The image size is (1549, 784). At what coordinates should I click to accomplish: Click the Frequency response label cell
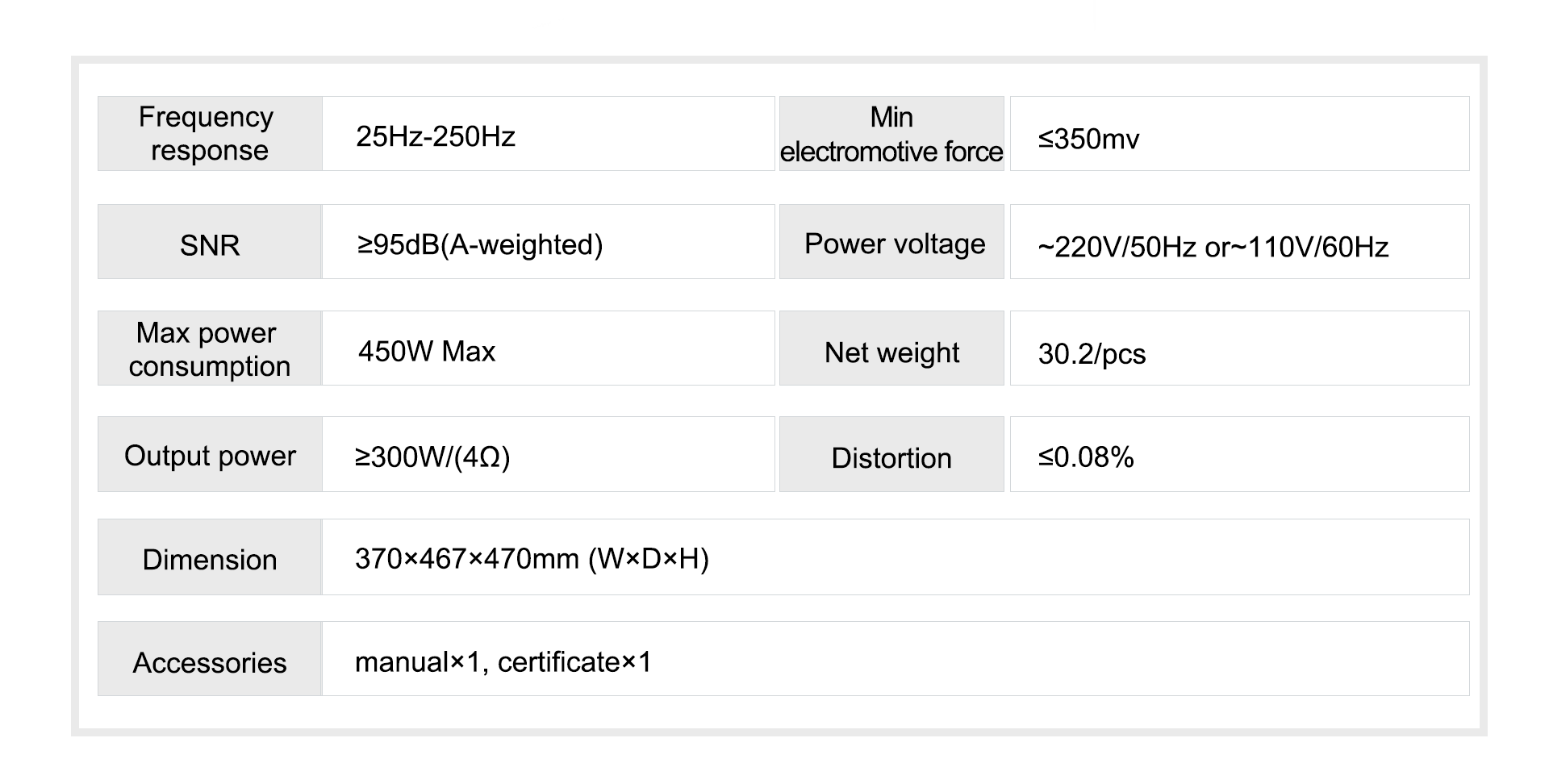[209, 134]
